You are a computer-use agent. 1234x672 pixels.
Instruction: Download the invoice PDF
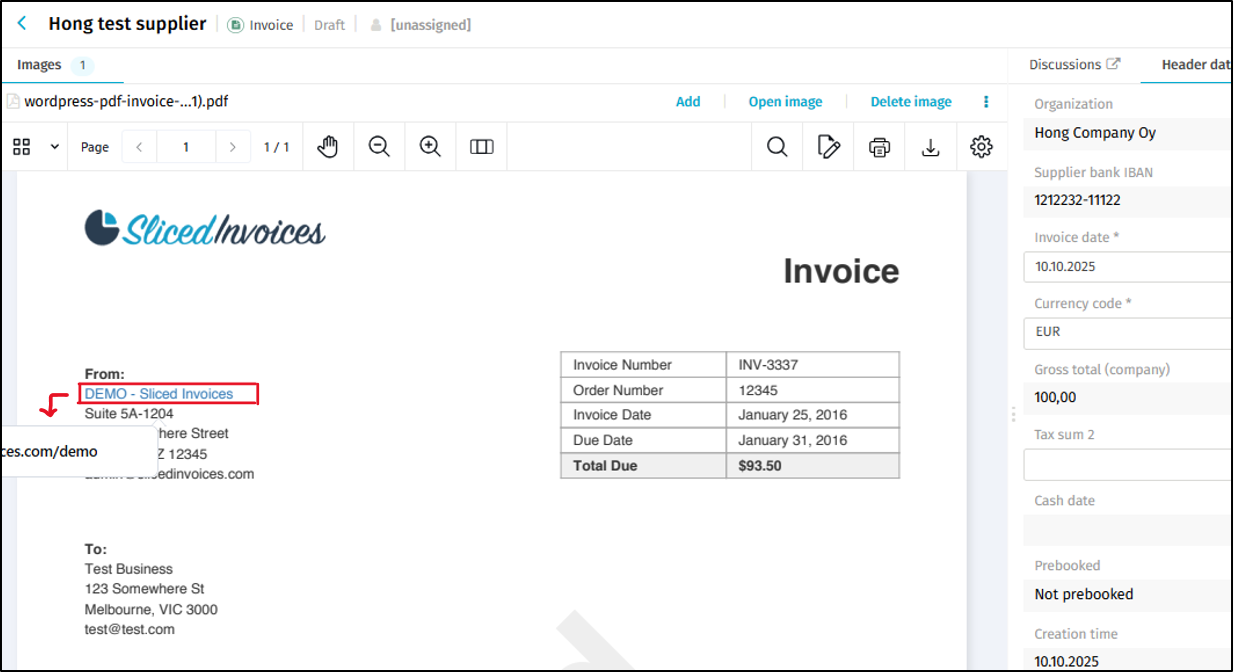(x=930, y=147)
